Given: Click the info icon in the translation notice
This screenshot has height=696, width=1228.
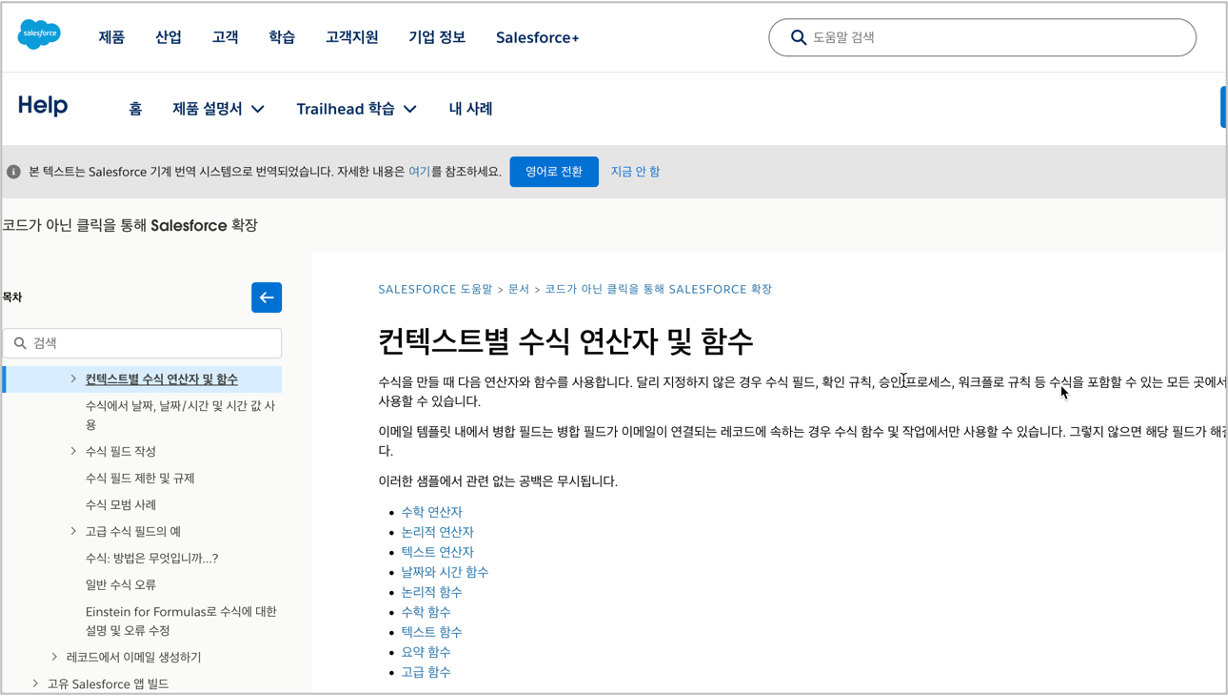Looking at the screenshot, I should [x=14, y=172].
